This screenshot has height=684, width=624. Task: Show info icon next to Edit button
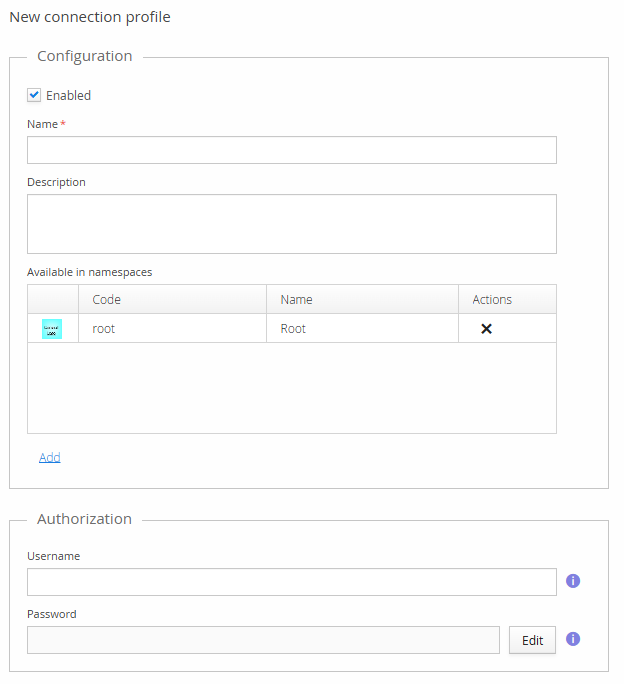(x=573, y=640)
